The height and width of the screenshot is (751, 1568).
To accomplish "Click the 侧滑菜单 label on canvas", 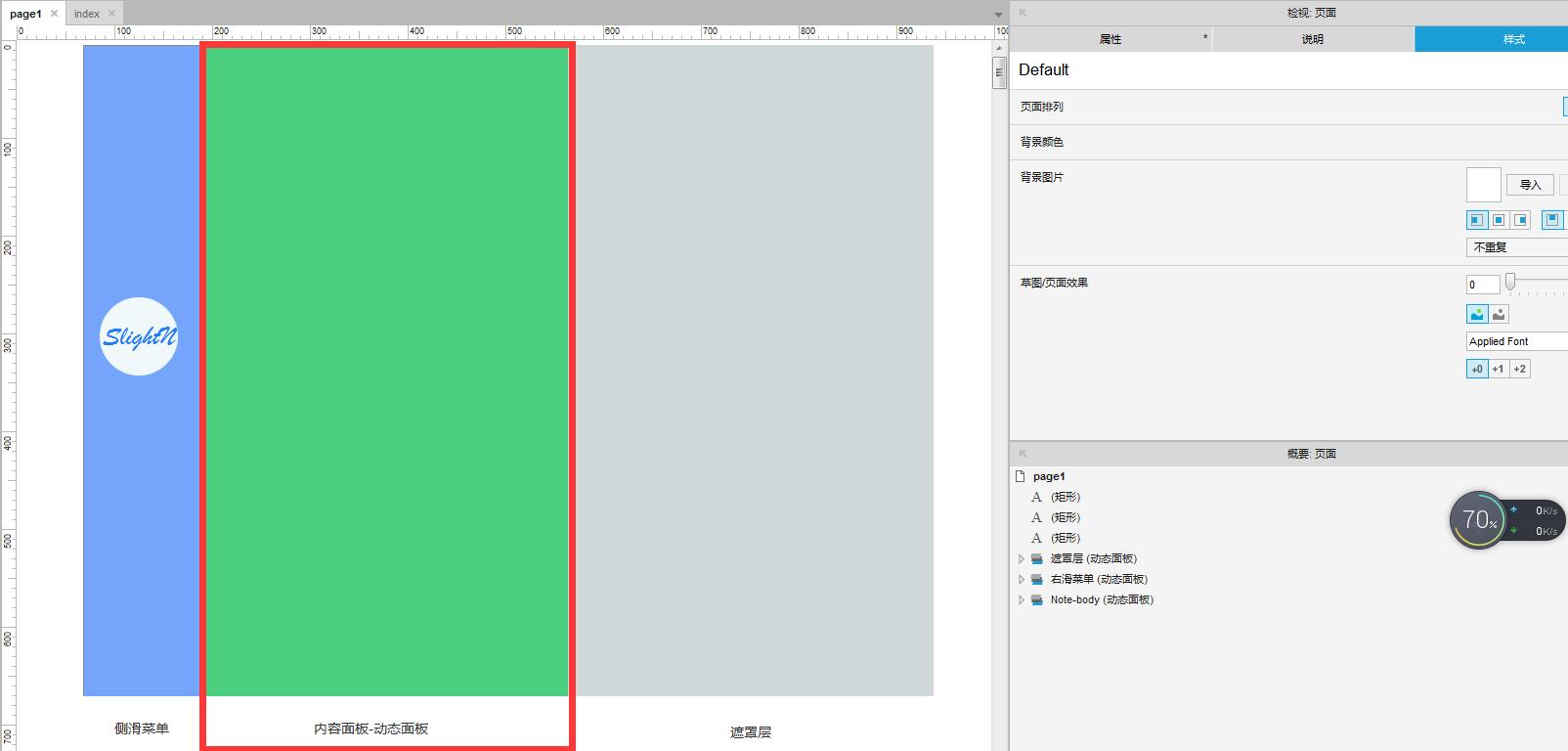I will pyautogui.click(x=142, y=729).
